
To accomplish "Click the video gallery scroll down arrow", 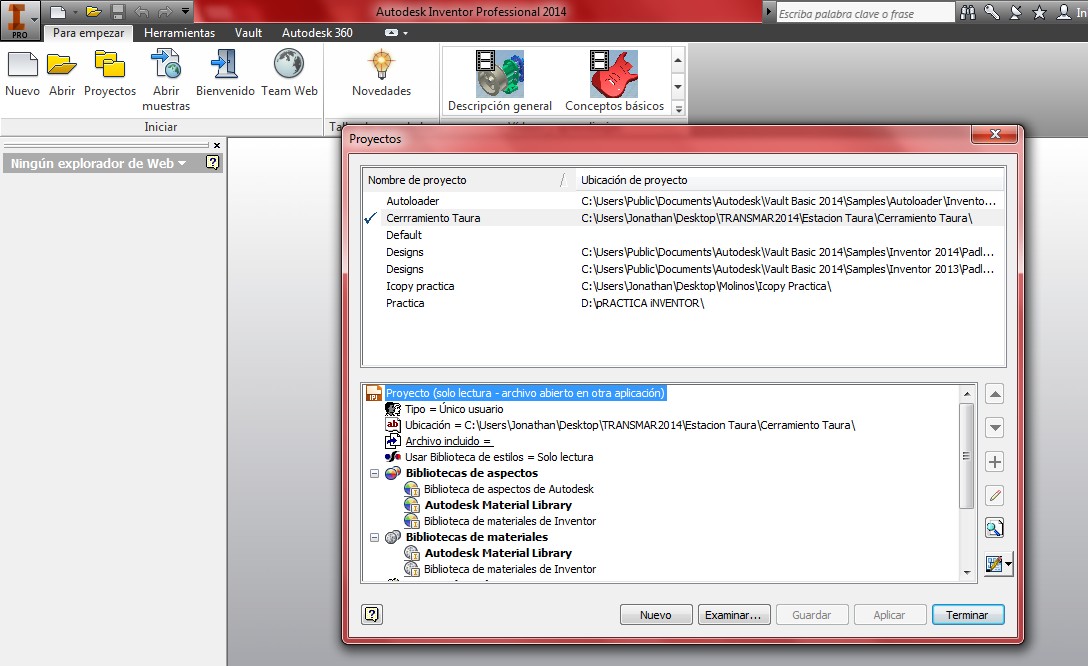I will pyautogui.click(x=678, y=87).
